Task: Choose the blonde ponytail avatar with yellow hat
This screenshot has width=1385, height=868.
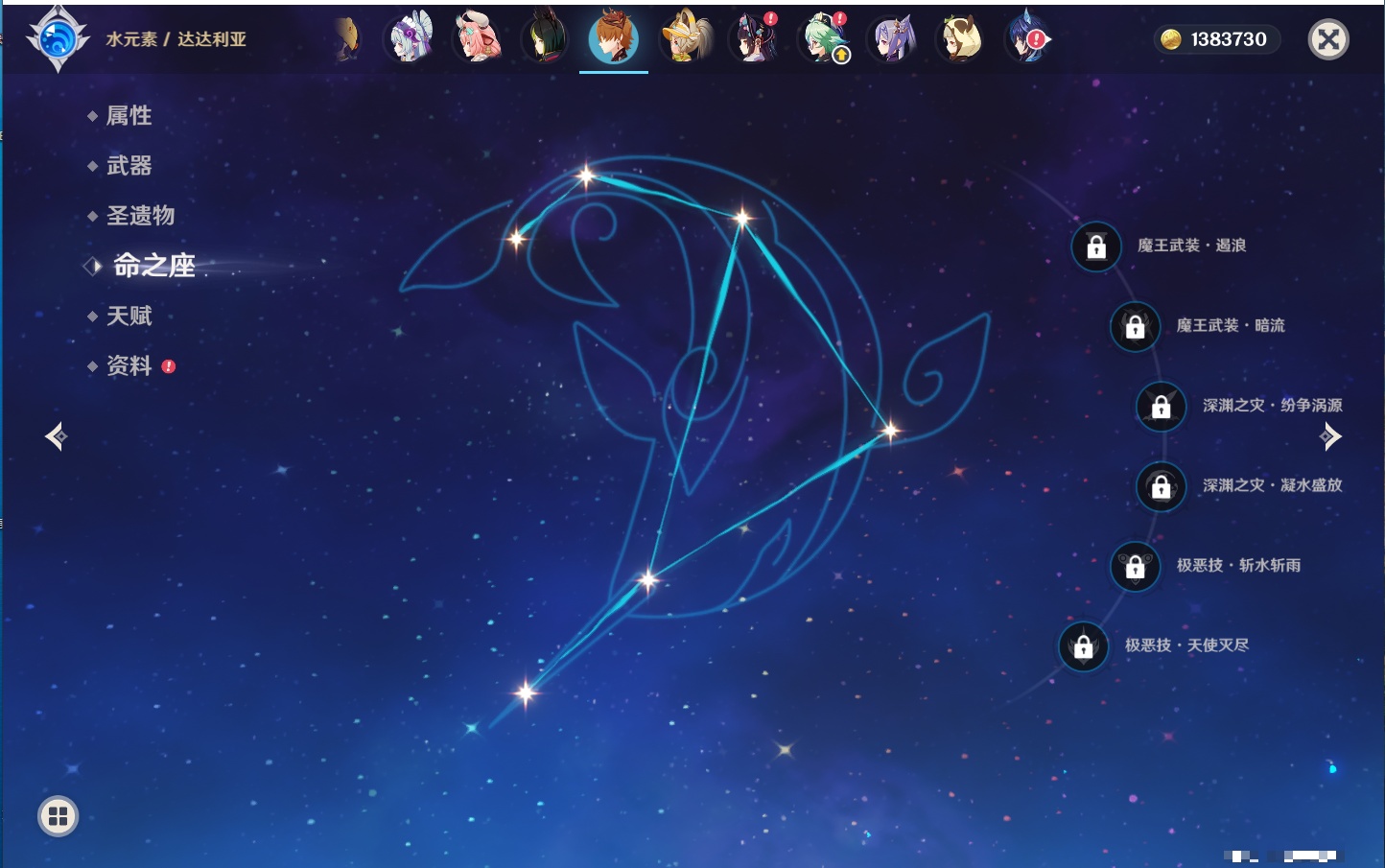Action: [686, 38]
